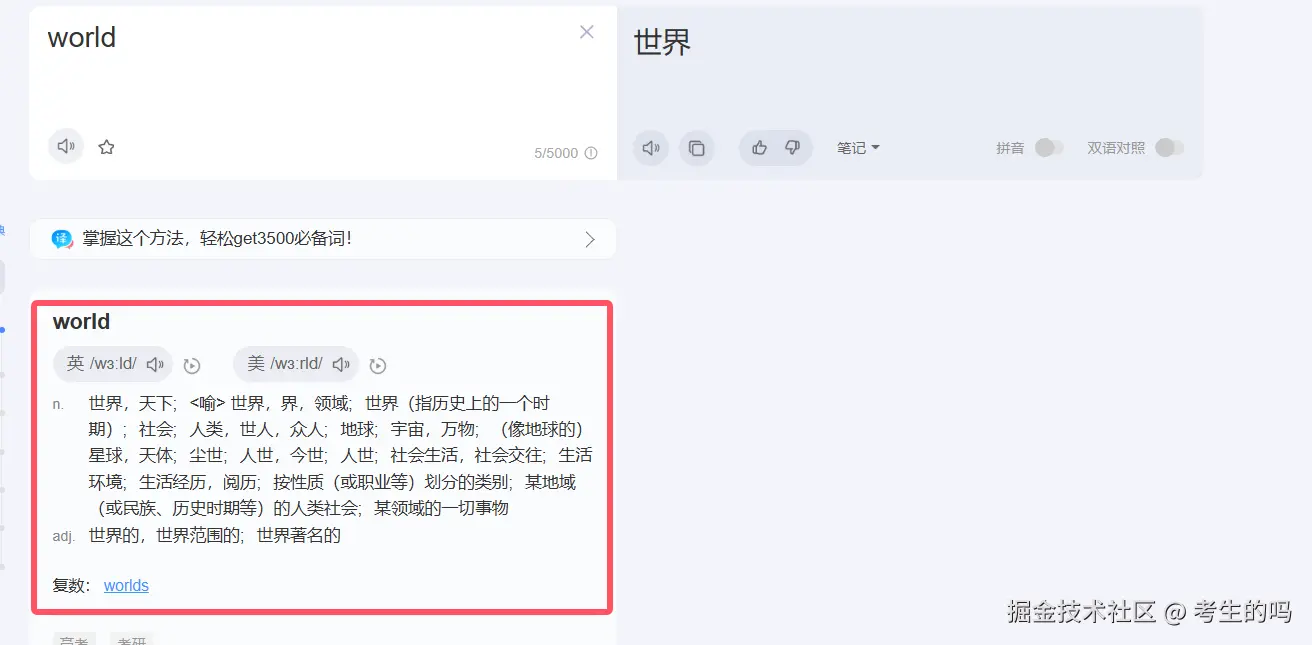Play British pronunciation speaker icon
1312x645 pixels.
pyautogui.click(x=155, y=365)
